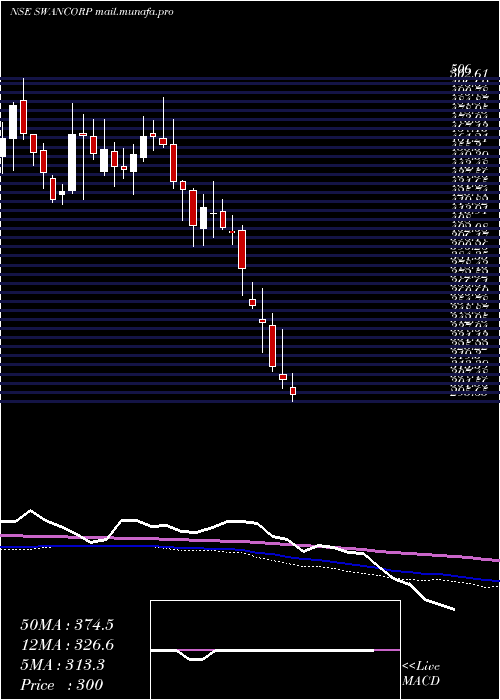
Task: Click inside the MACD indicator box
Action: [275, 650]
